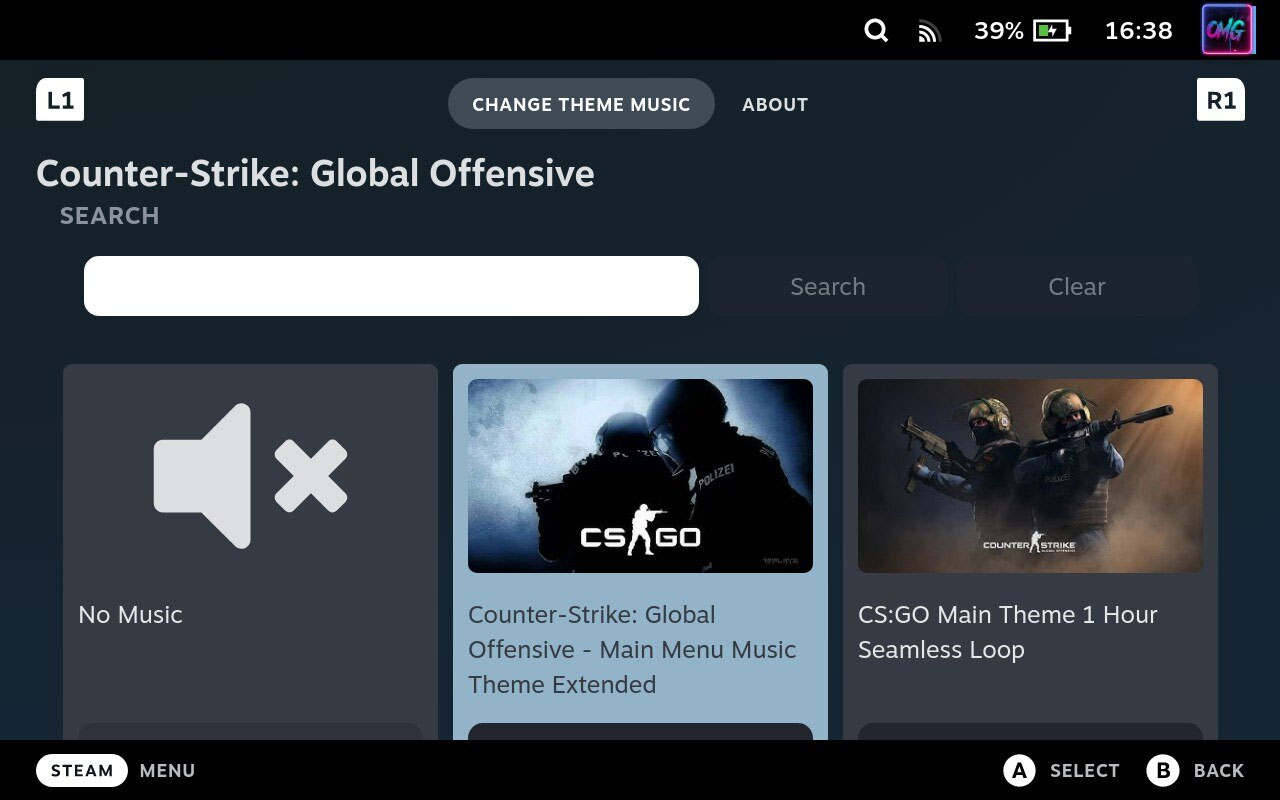Select the muted speaker No Music icon
Viewport: 1280px width, 800px height.
250,476
